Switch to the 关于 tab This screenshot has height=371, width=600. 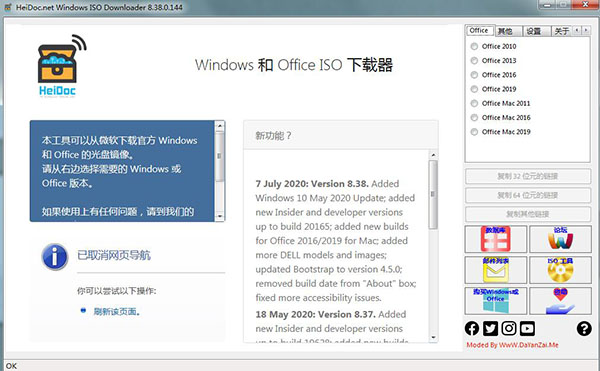pos(562,31)
